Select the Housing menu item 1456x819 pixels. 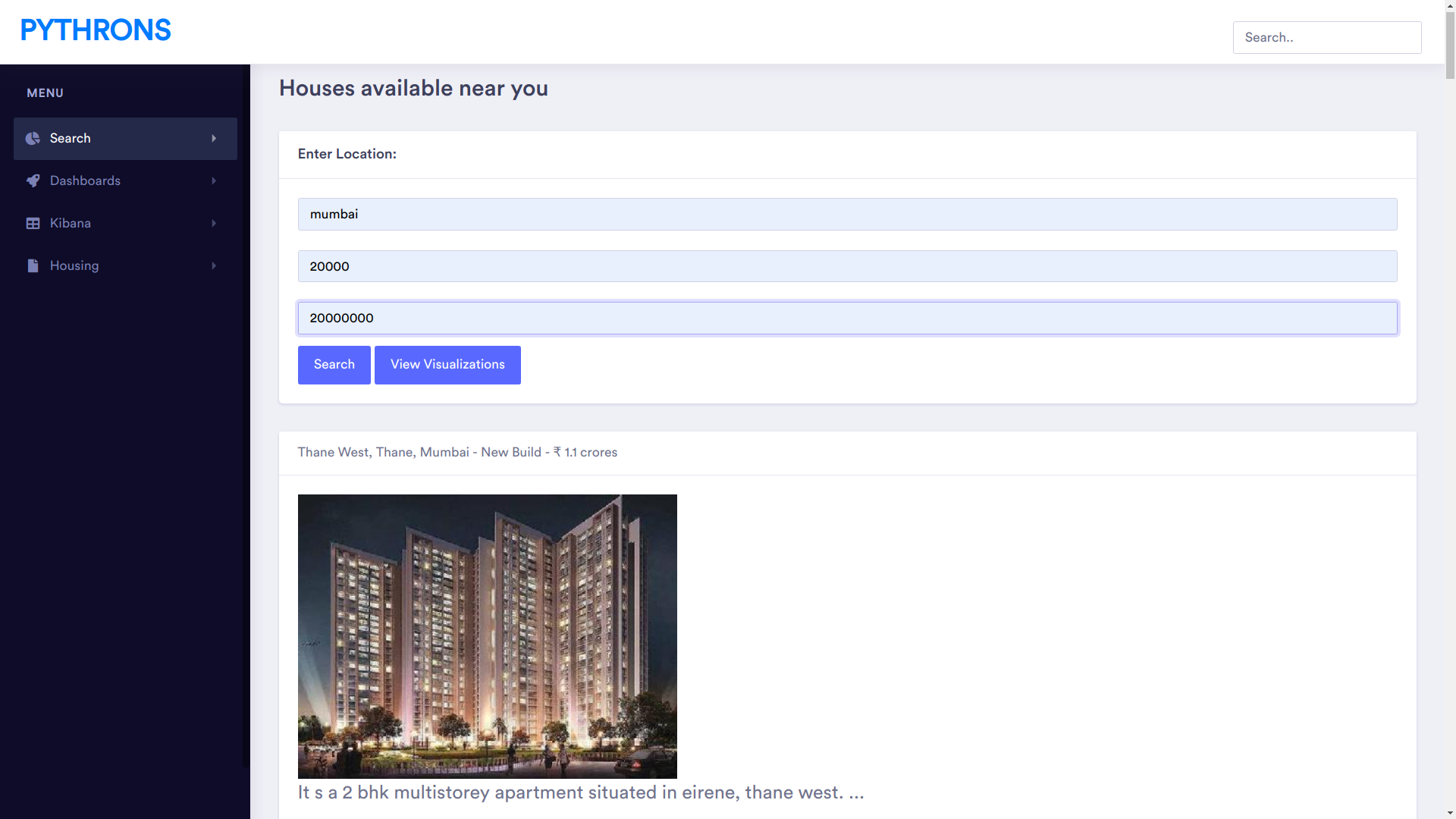[74, 265]
